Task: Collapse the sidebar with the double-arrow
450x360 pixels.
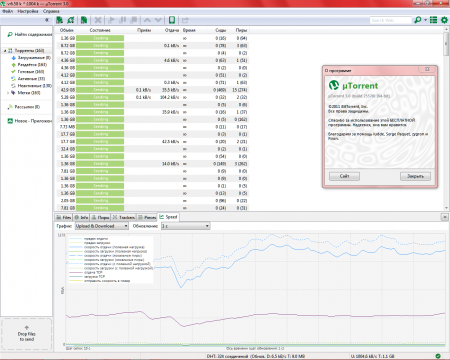Action: (47, 20)
